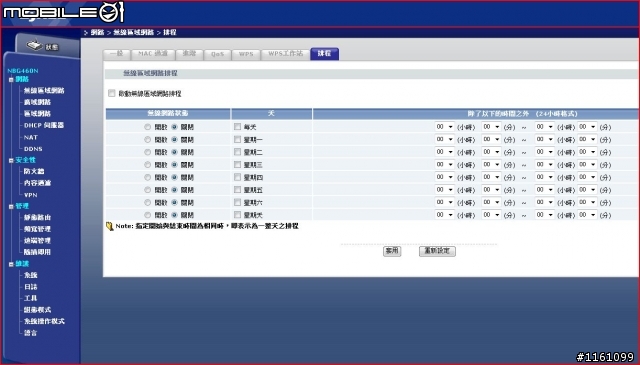Select the 排程 tab

pos(324,53)
